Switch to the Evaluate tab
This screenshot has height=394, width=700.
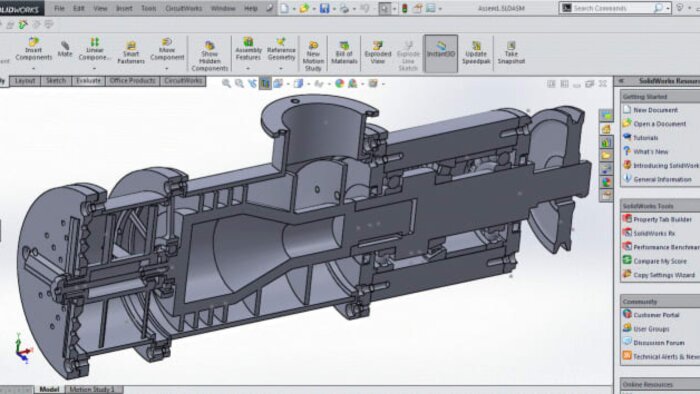(88, 81)
